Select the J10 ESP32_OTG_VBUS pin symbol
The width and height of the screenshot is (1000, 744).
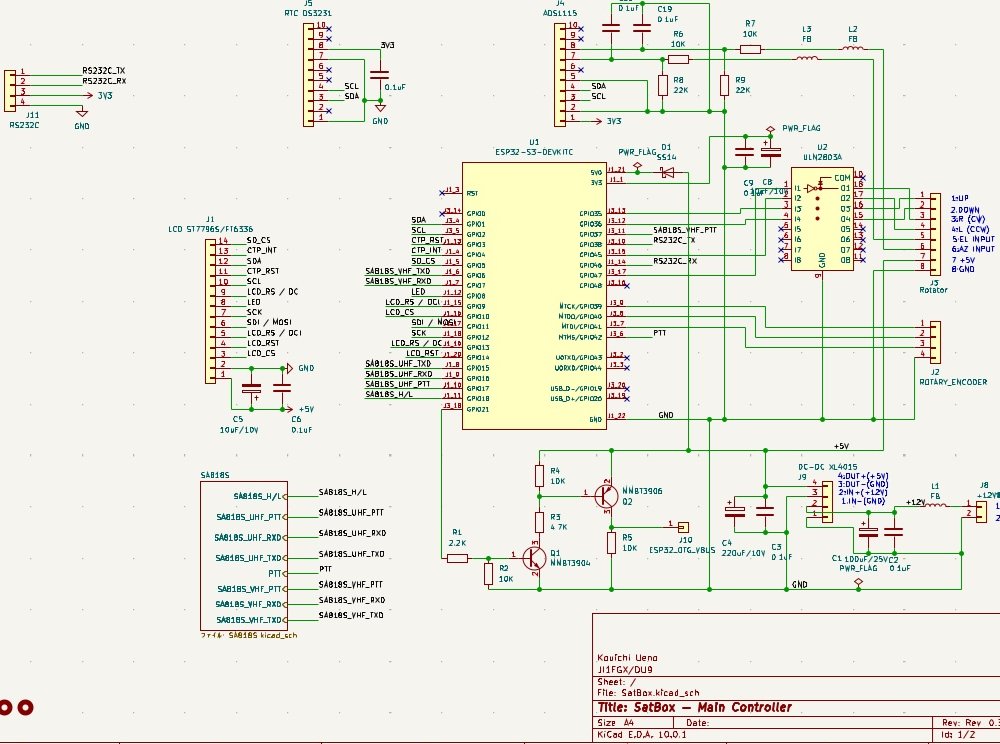683,527
